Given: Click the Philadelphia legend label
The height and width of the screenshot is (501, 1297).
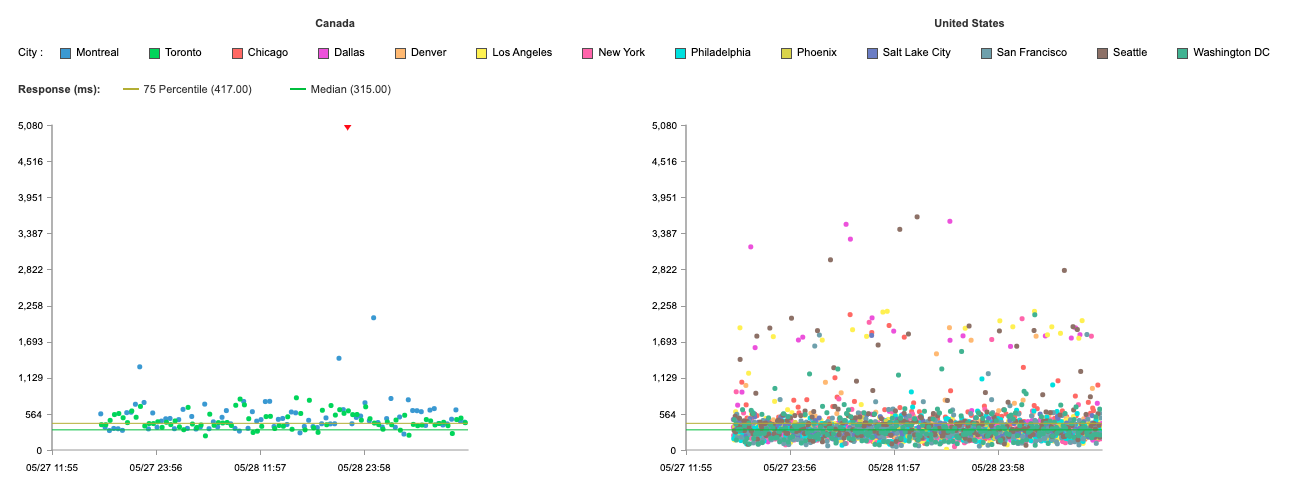Looking at the screenshot, I should [x=720, y=53].
